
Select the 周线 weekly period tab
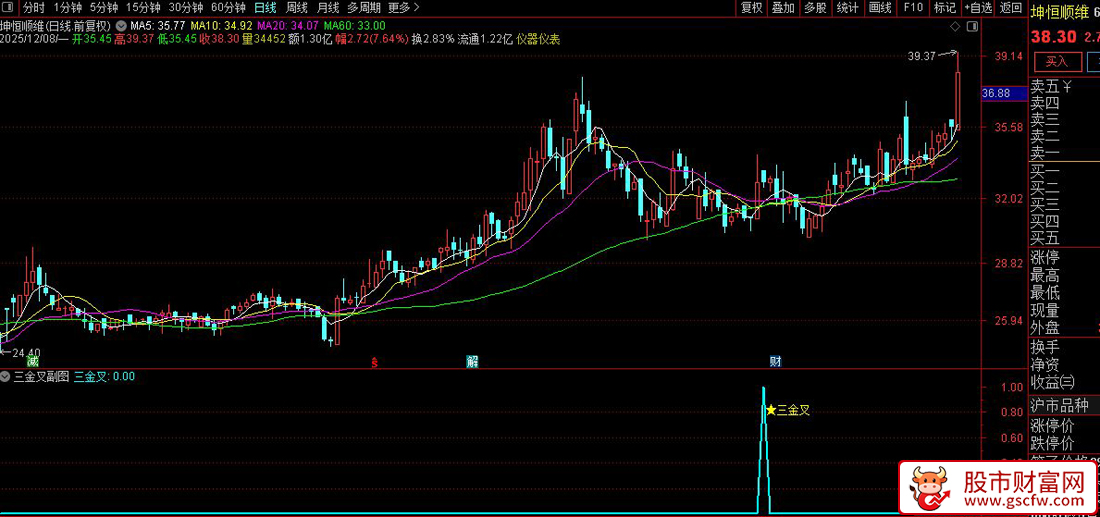tap(297, 8)
